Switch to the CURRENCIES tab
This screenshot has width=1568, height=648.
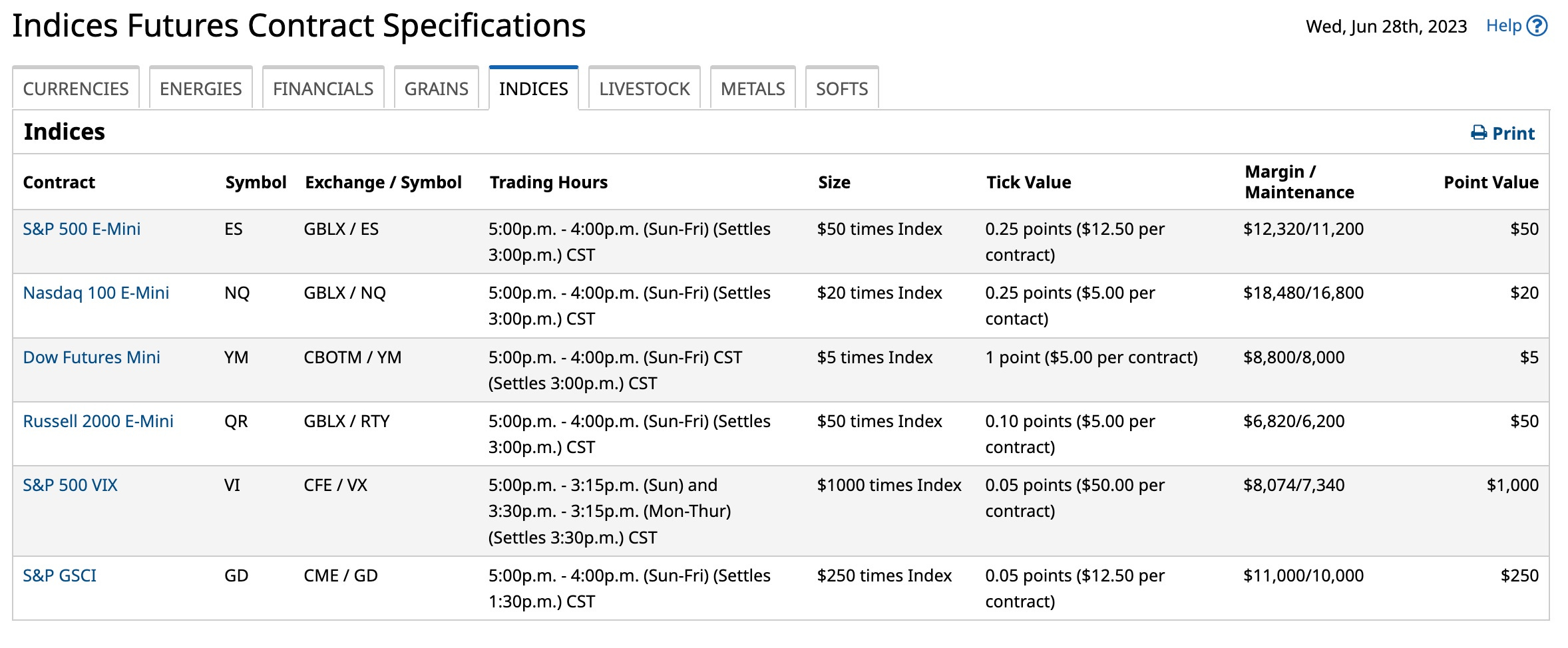coord(76,88)
